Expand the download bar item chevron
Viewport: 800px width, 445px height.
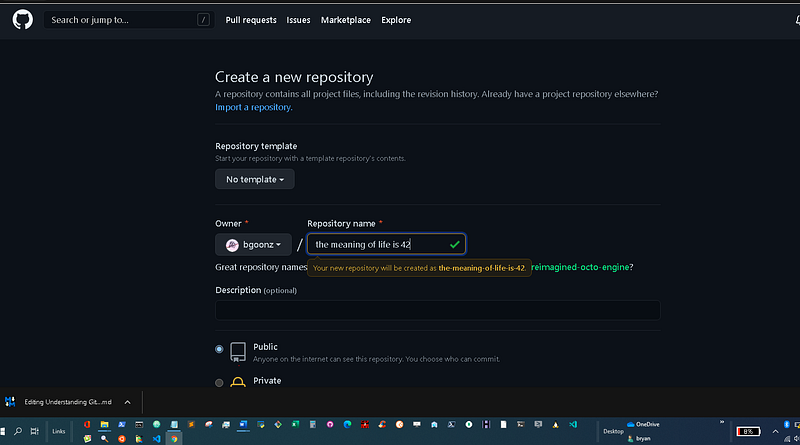(127, 402)
